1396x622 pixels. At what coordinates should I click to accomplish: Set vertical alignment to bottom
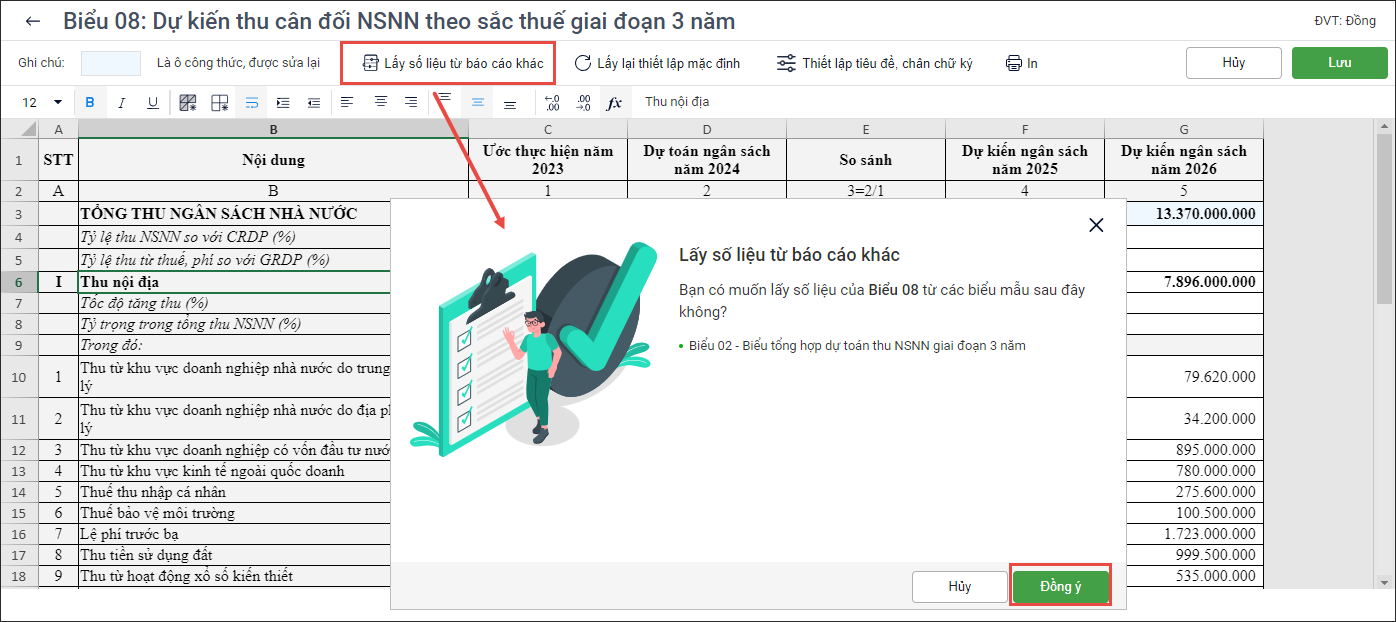510,102
